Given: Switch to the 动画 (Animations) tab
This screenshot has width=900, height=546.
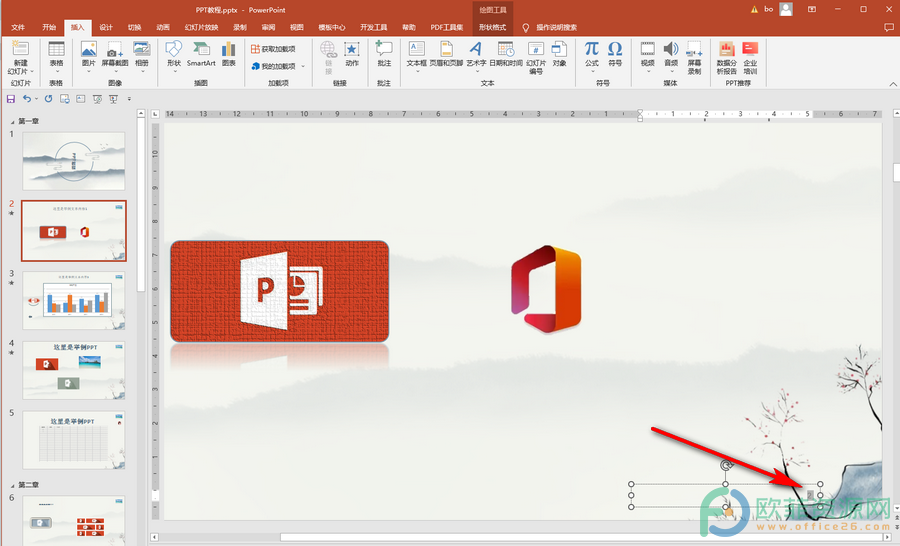Looking at the screenshot, I should 163,27.
